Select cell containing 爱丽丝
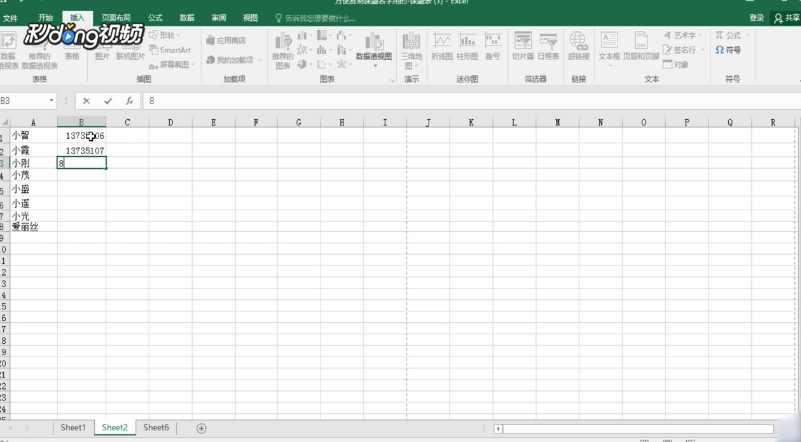The height and width of the screenshot is (442, 801). pos(34,227)
